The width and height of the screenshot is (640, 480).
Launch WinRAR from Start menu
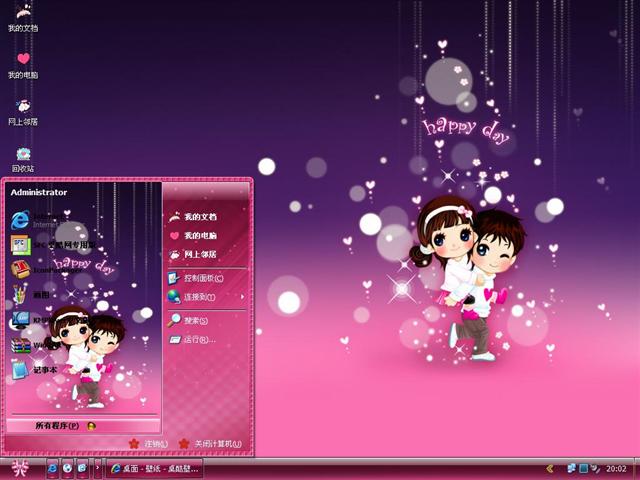tap(35, 345)
